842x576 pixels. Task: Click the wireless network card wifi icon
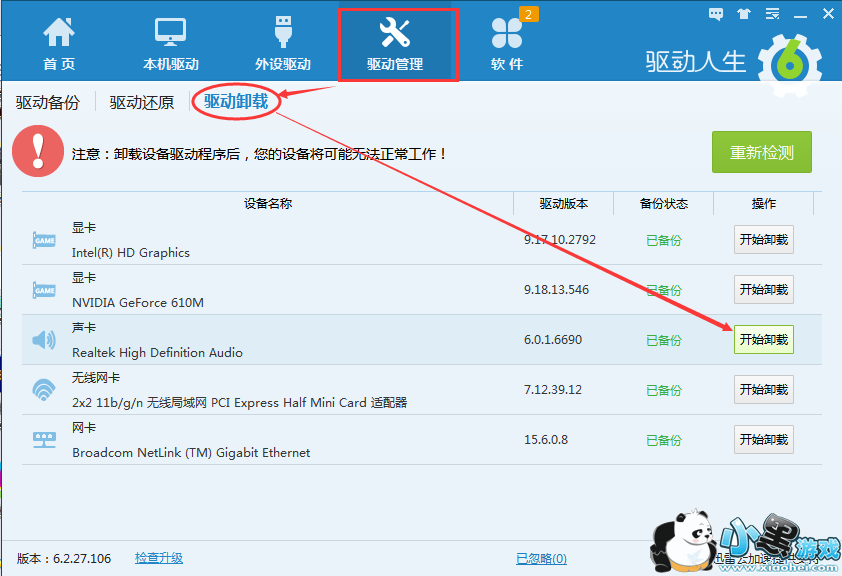tap(44, 390)
